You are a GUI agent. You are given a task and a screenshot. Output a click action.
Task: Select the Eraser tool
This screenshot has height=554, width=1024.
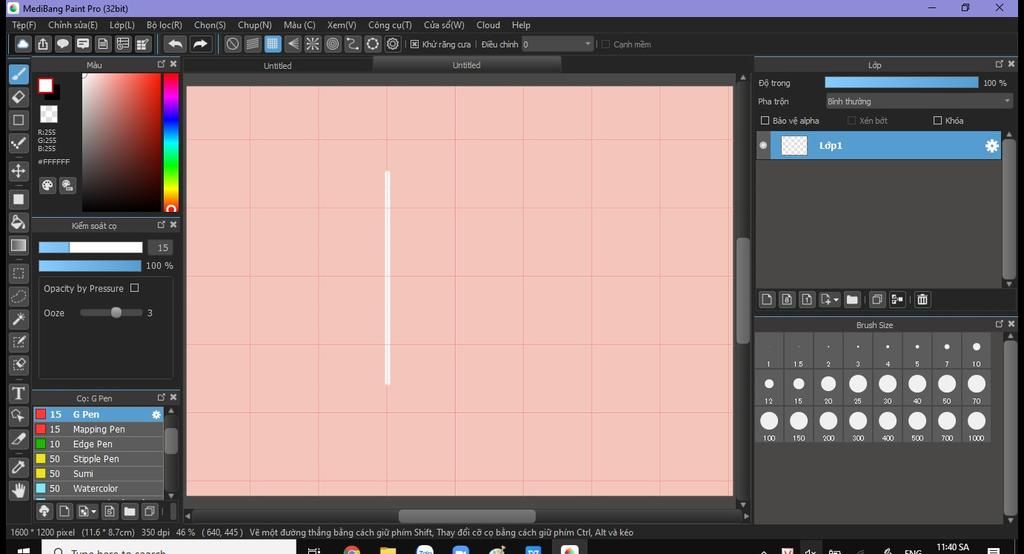tap(18, 97)
